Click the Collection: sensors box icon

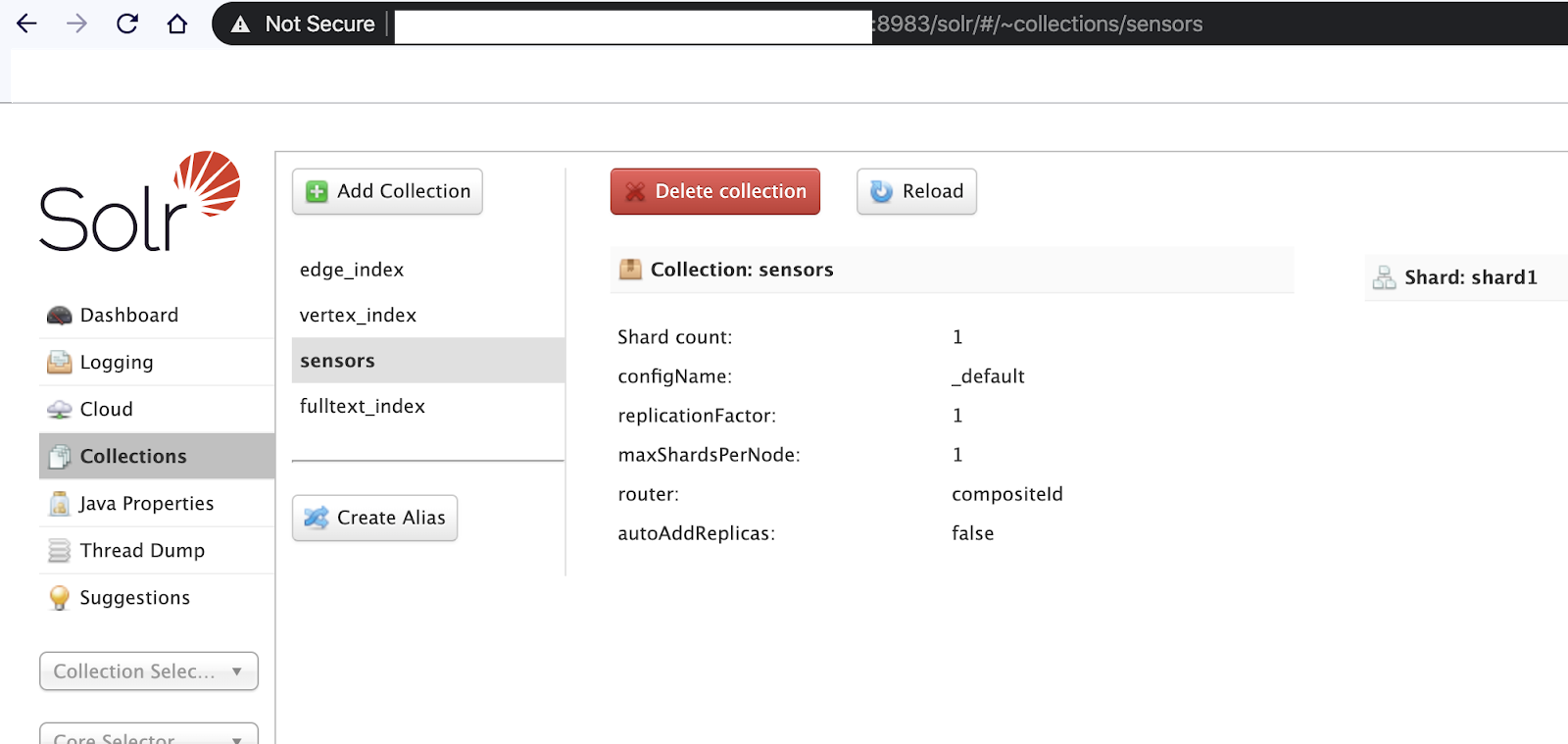pos(631,270)
